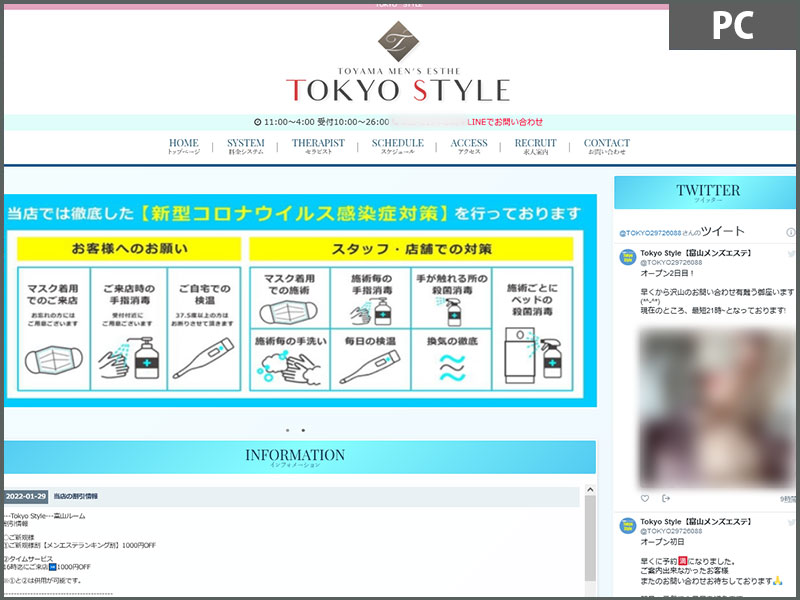Go to the THERAPIST page

318,146
